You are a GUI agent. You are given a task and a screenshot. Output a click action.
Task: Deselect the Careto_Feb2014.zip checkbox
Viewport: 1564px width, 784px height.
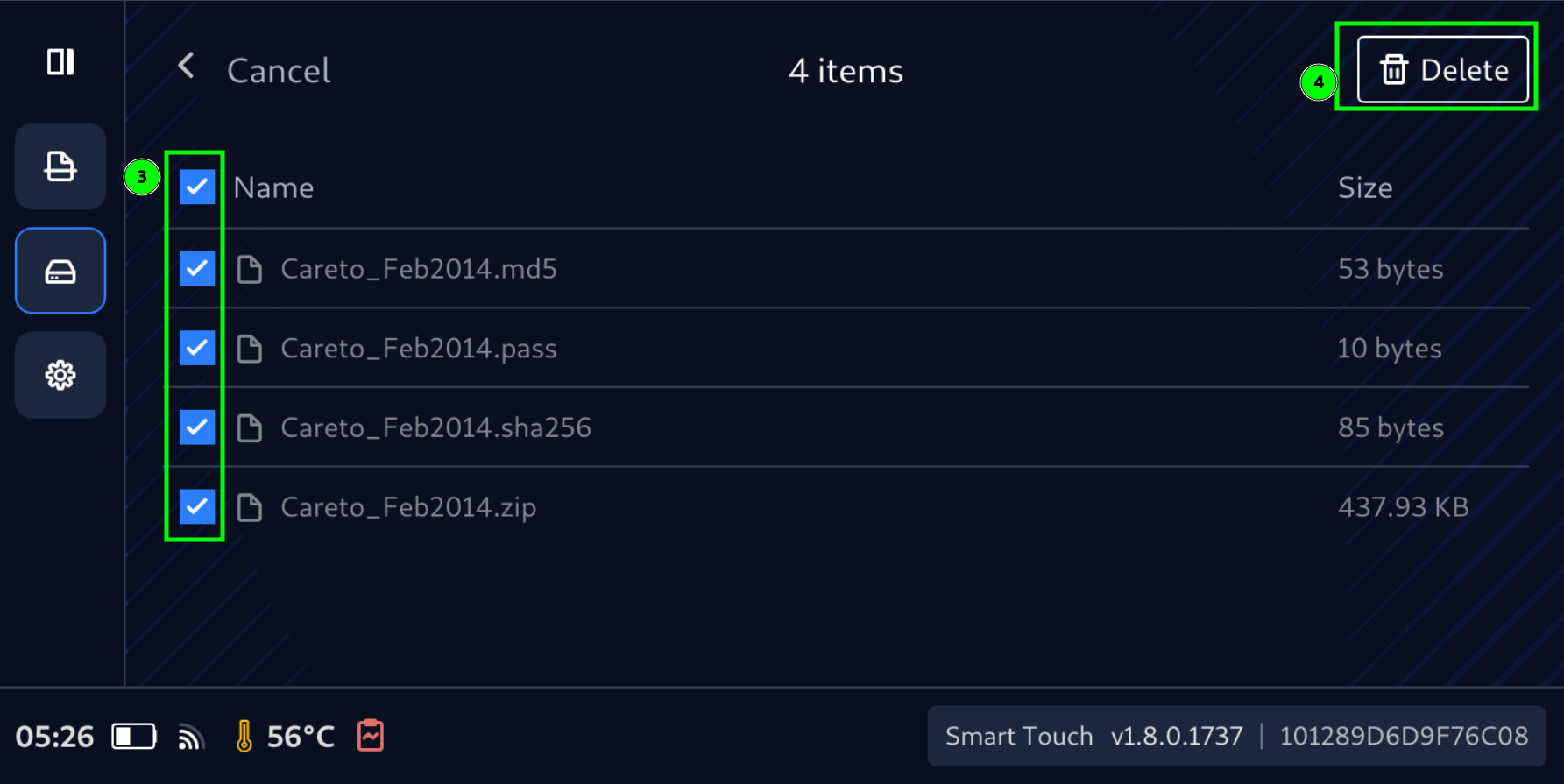point(197,506)
